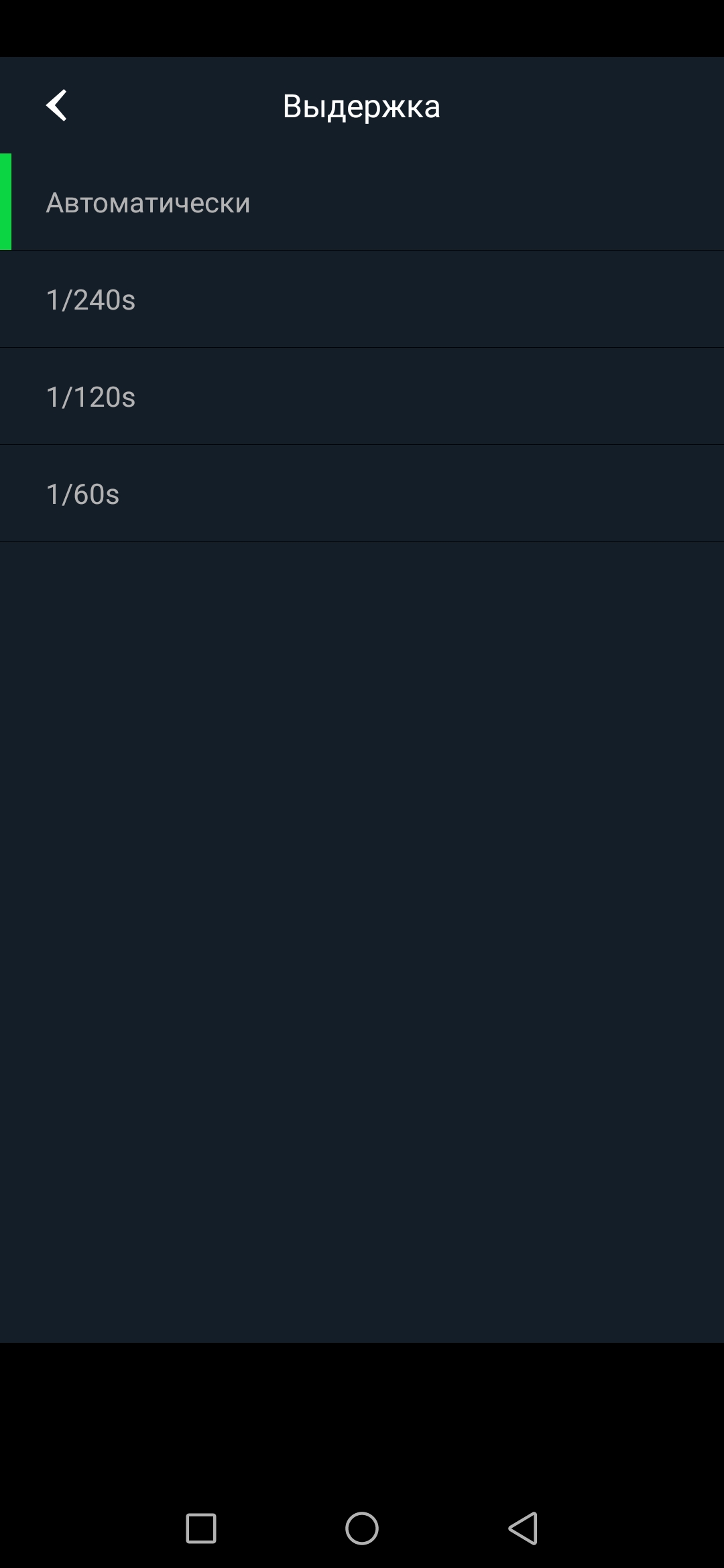Open recent apps via square icon
Screen dimensions: 724x1568
(200, 1528)
